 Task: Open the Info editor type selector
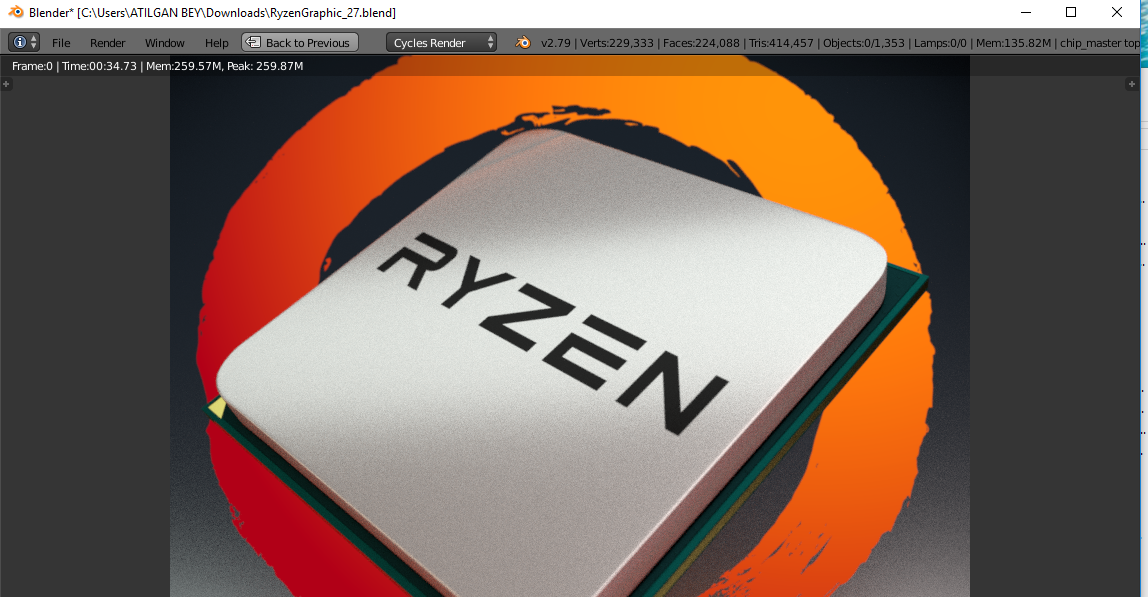coord(23,42)
